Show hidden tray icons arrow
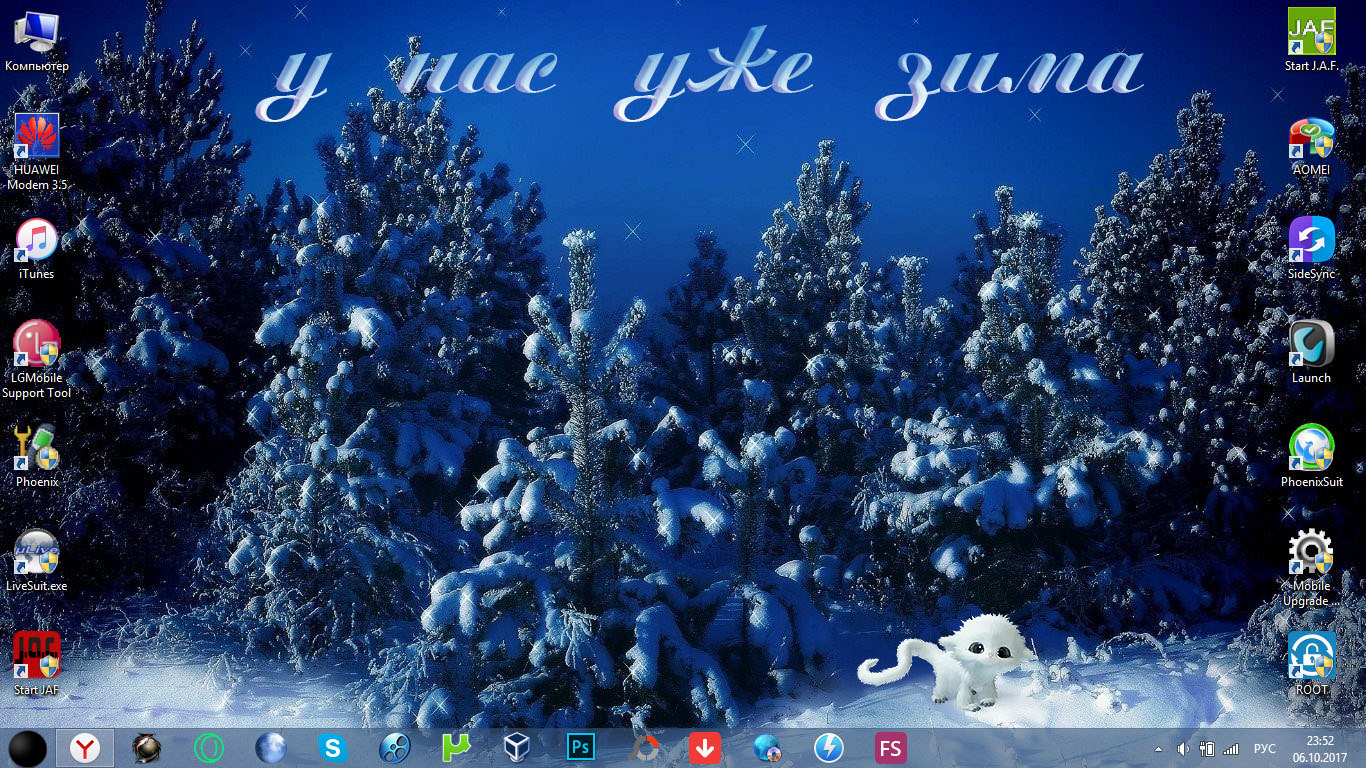This screenshot has height=768, width=1366. (x=1158, y=749)
